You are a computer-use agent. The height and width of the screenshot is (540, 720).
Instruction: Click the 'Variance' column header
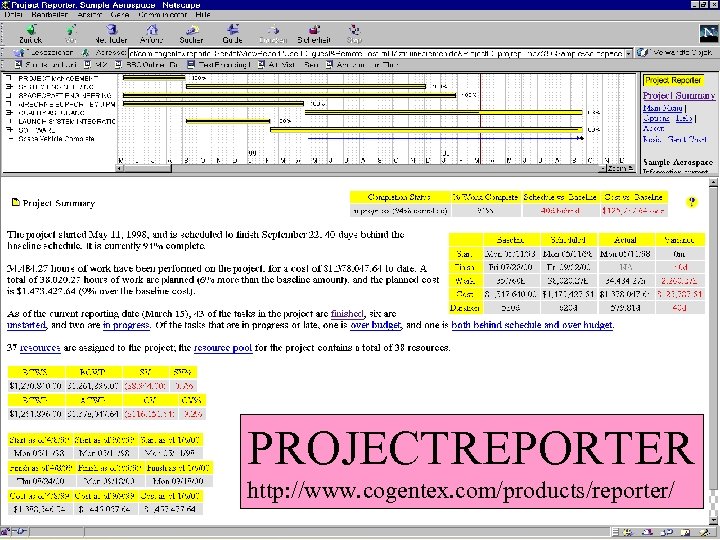coord(679,240)
